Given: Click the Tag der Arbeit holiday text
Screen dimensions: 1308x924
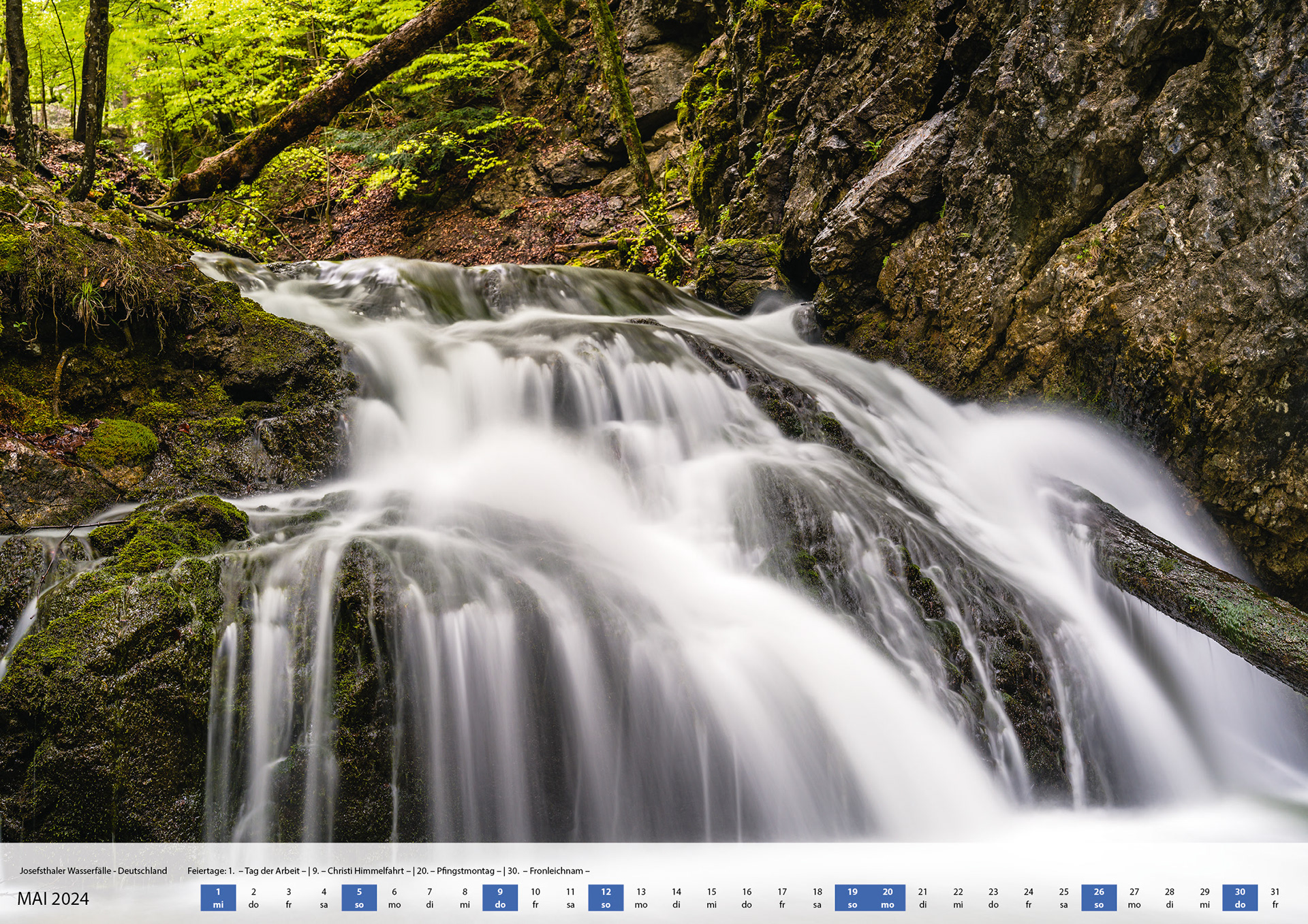Looking at the screenshot, I should (x=272, y=871).
